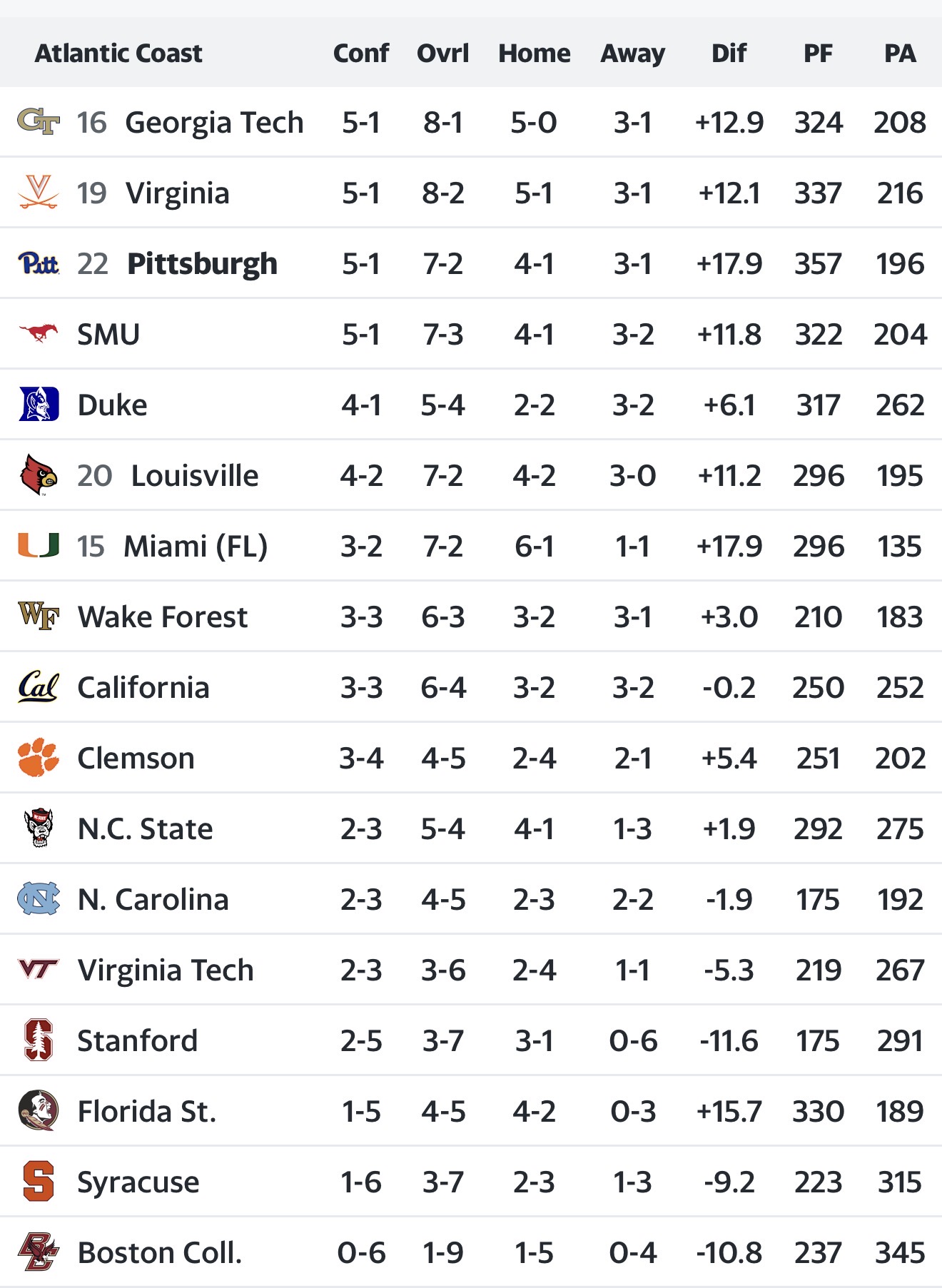Click the SMU mustang logo
942x1288 pixels.
click(x=38, y=333)
